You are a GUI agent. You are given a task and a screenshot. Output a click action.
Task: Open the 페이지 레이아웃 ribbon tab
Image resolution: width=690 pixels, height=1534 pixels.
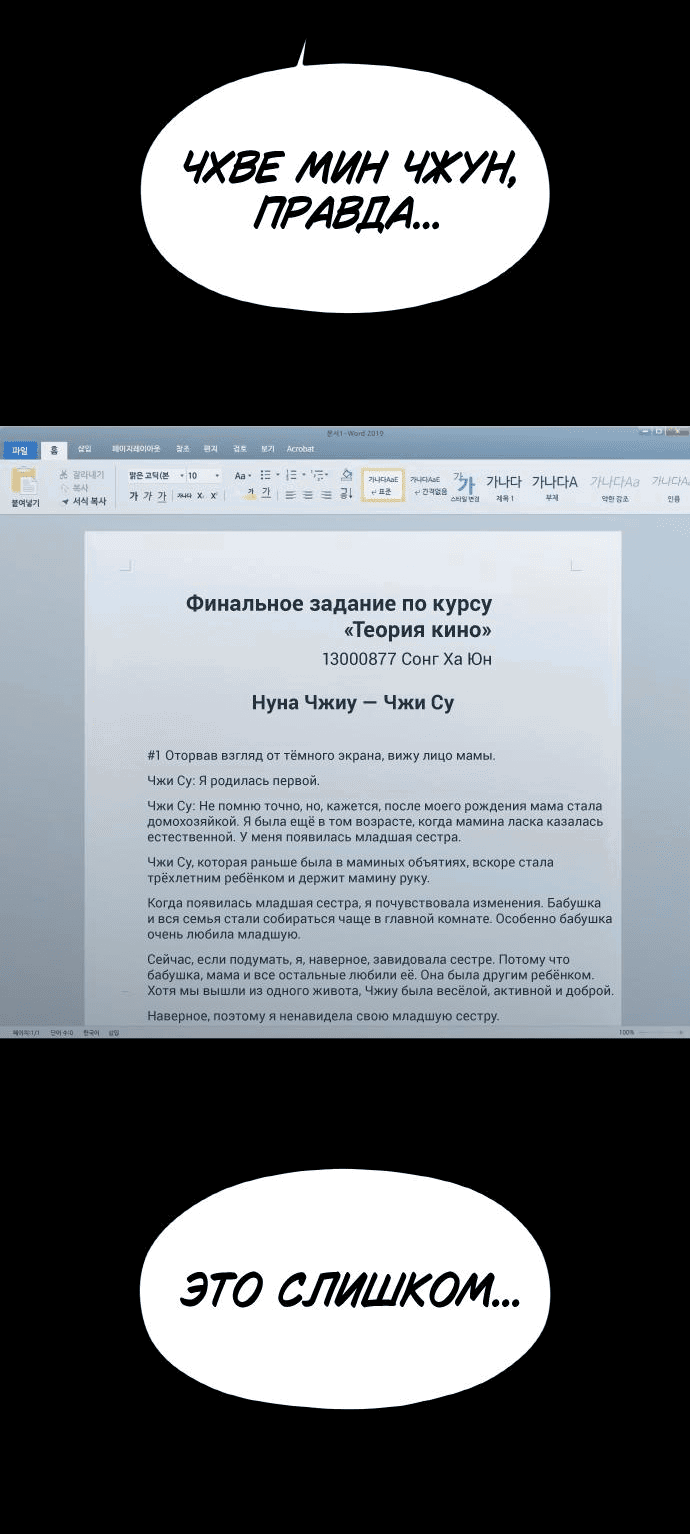(x=136, y=449)
